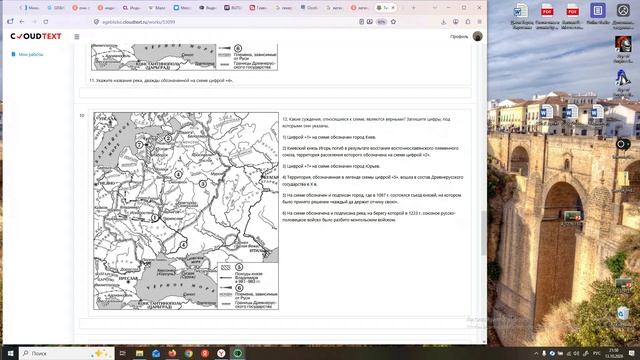
Task: Click the answer field below question 12
Action: 275,324
